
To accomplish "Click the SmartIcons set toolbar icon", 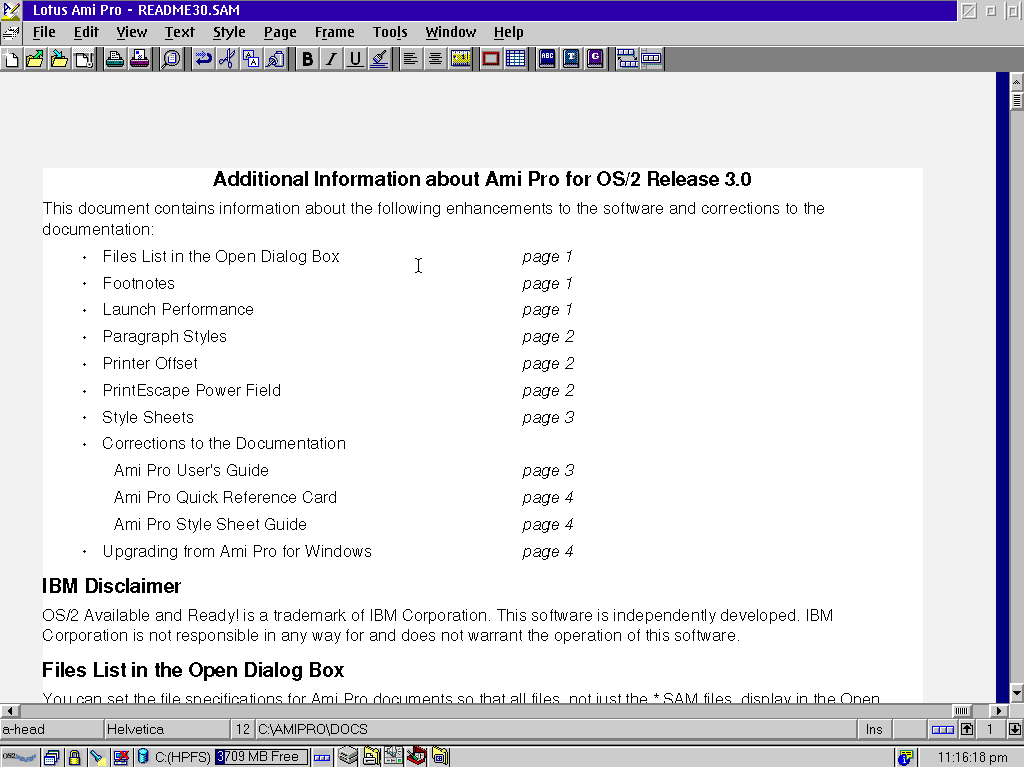I will (652, 59).
